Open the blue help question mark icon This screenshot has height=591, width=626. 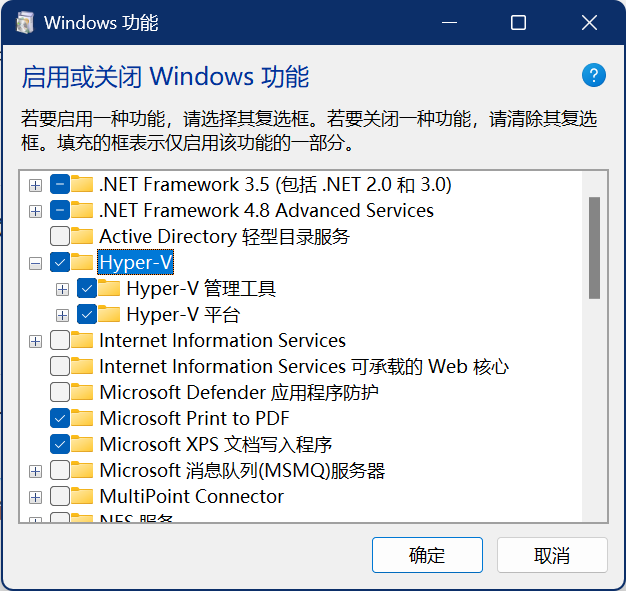coord(594,75)
